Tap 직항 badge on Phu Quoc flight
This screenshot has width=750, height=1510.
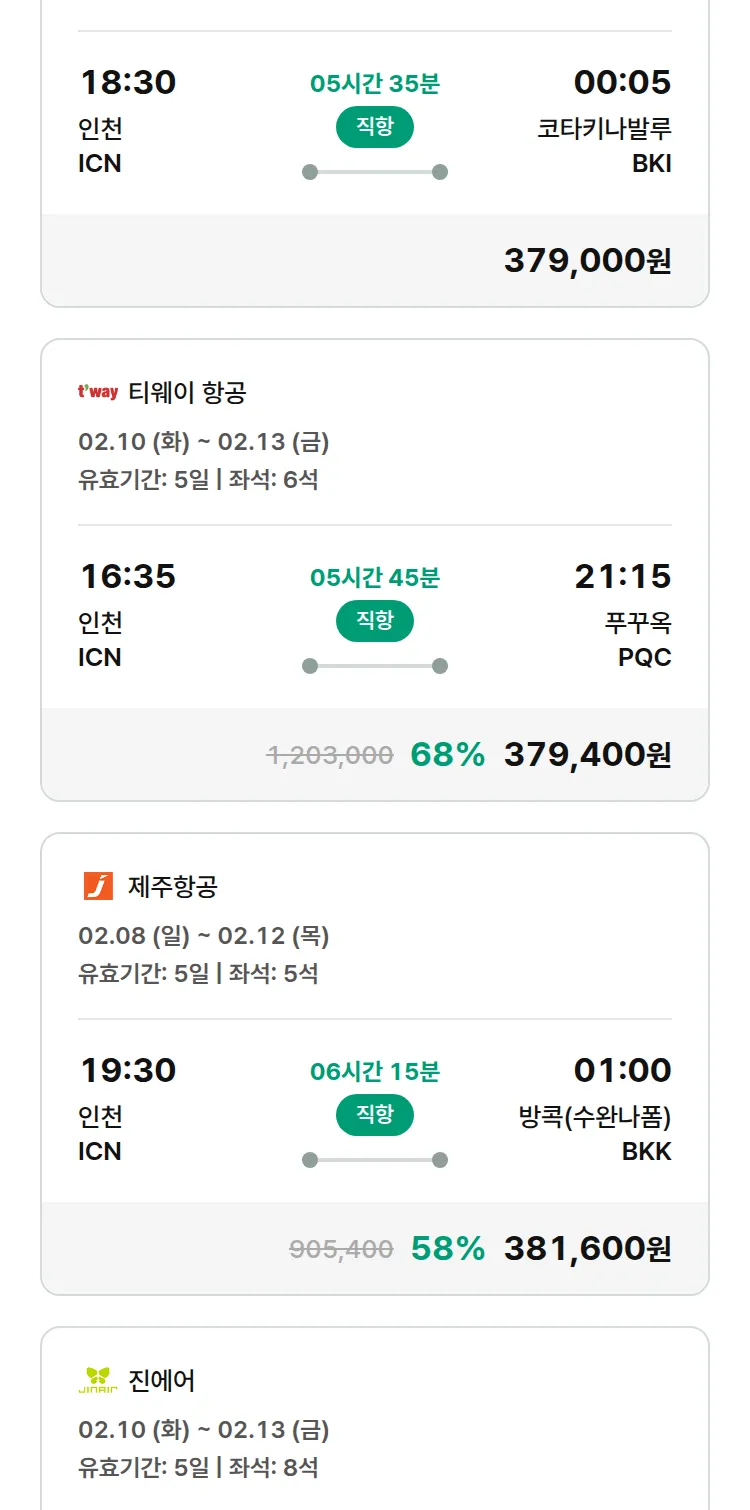coord(374,621)
